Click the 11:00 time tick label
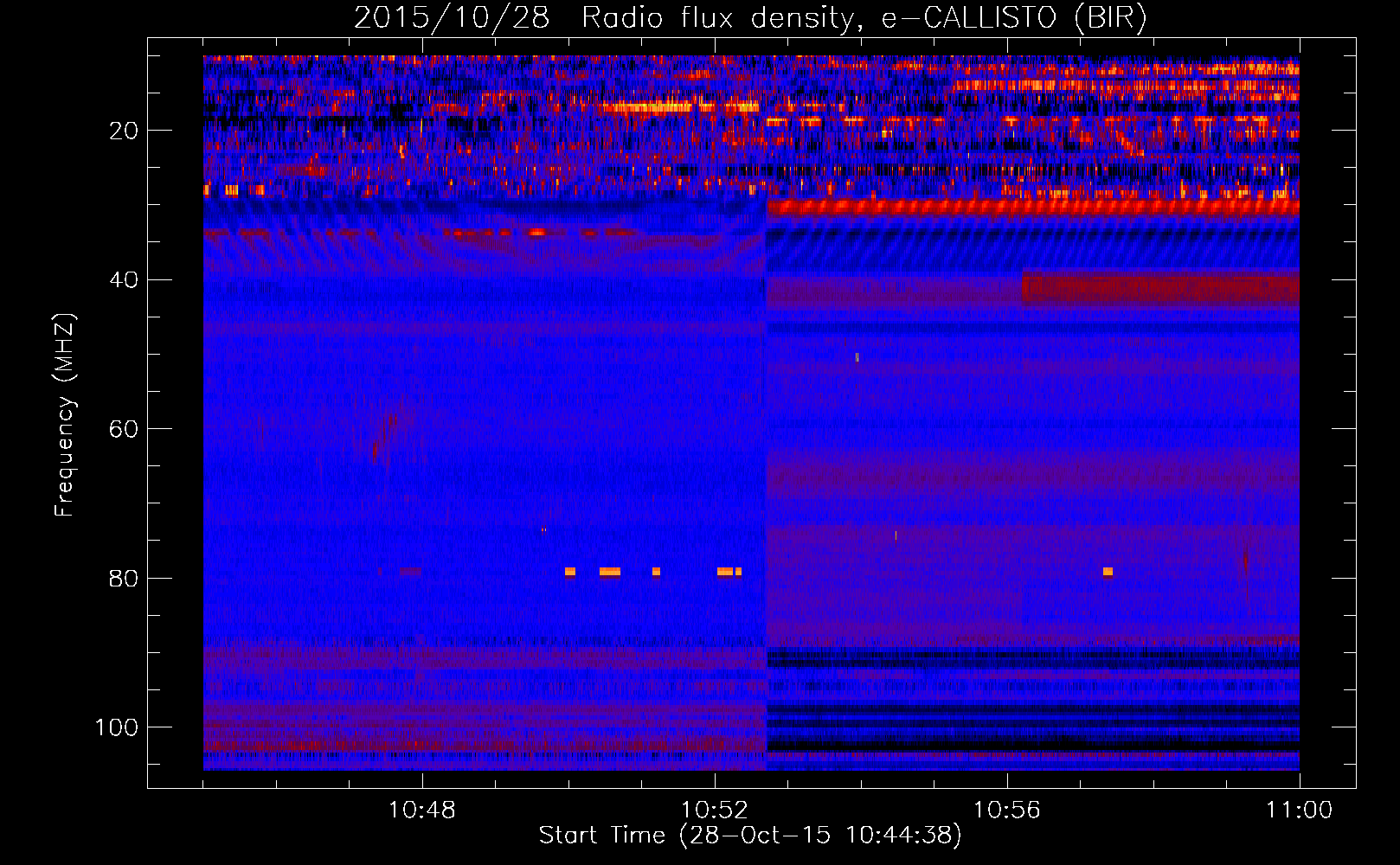 coord(1300,811)
